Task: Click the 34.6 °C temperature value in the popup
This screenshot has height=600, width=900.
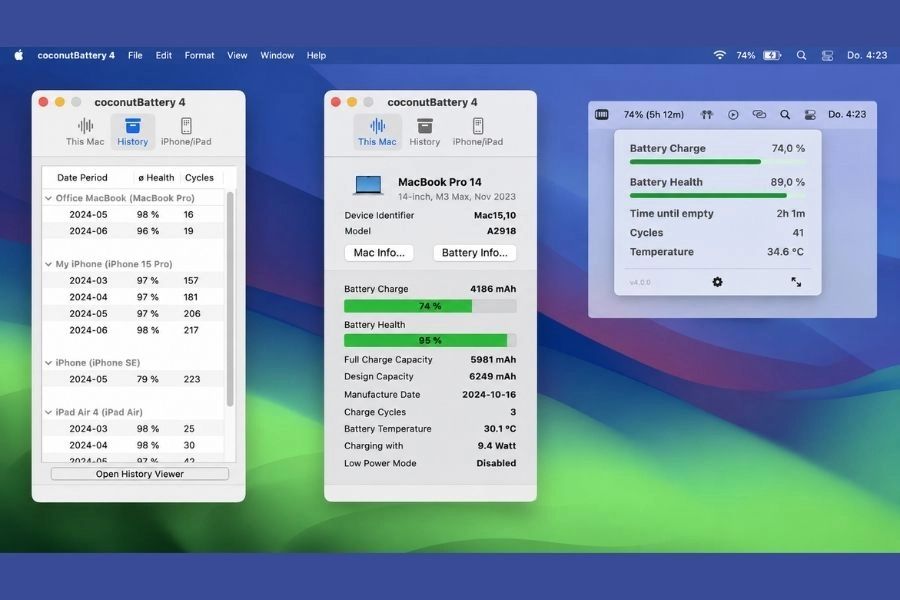Action: pyautogui.click(x=785, y=251)
